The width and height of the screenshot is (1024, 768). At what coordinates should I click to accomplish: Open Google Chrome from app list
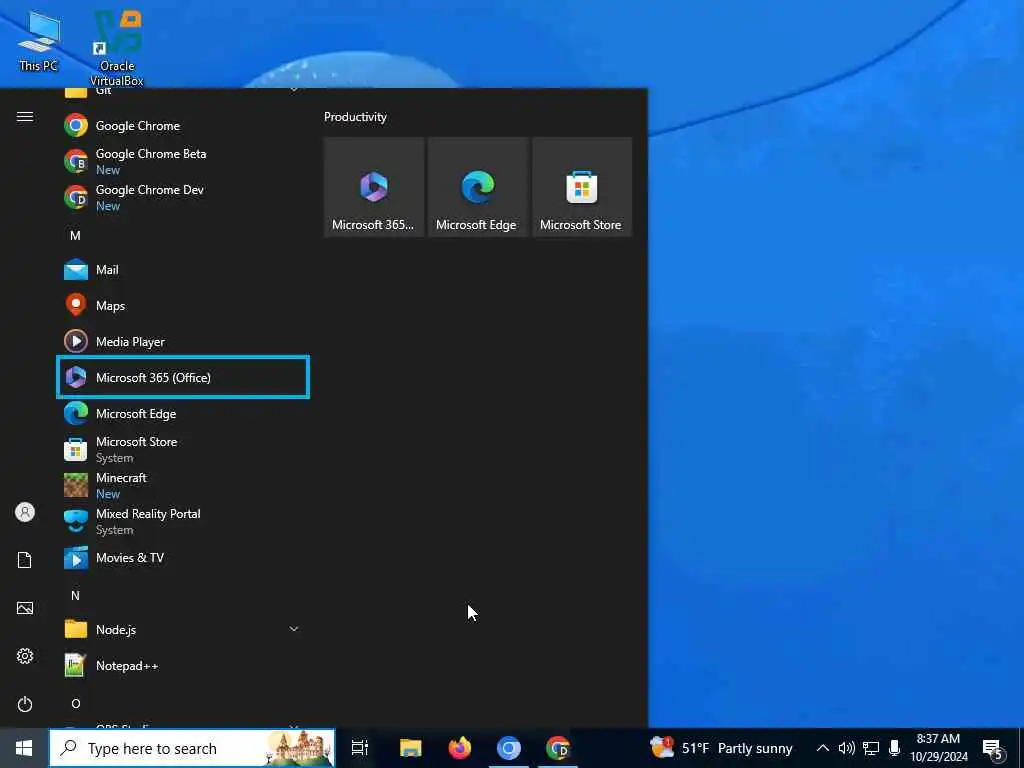[x=183, y=125]
